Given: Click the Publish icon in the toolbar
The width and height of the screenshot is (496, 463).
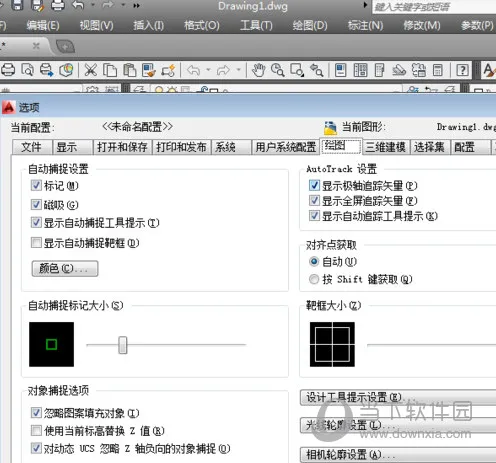Looking at the screenshot, I should [x=47, y=70].
